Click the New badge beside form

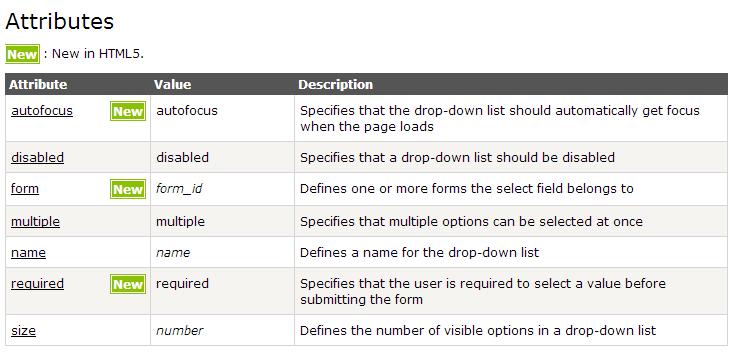point(128,189)
